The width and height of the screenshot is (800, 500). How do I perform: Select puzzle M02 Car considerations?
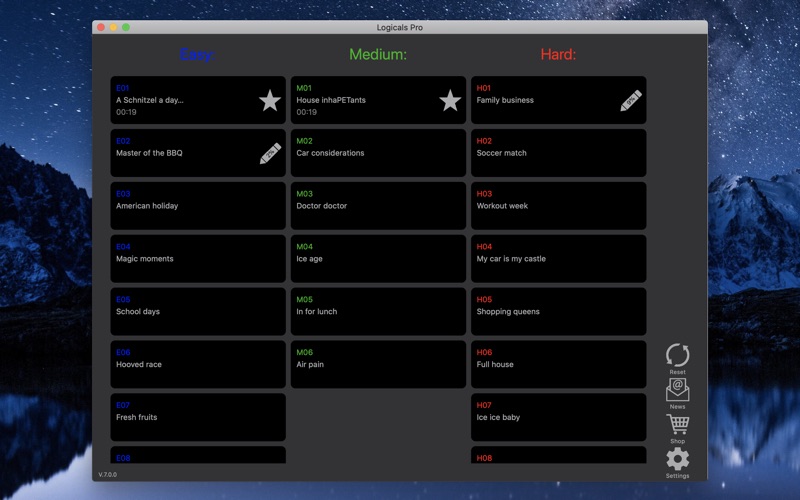tap(378, 153)
